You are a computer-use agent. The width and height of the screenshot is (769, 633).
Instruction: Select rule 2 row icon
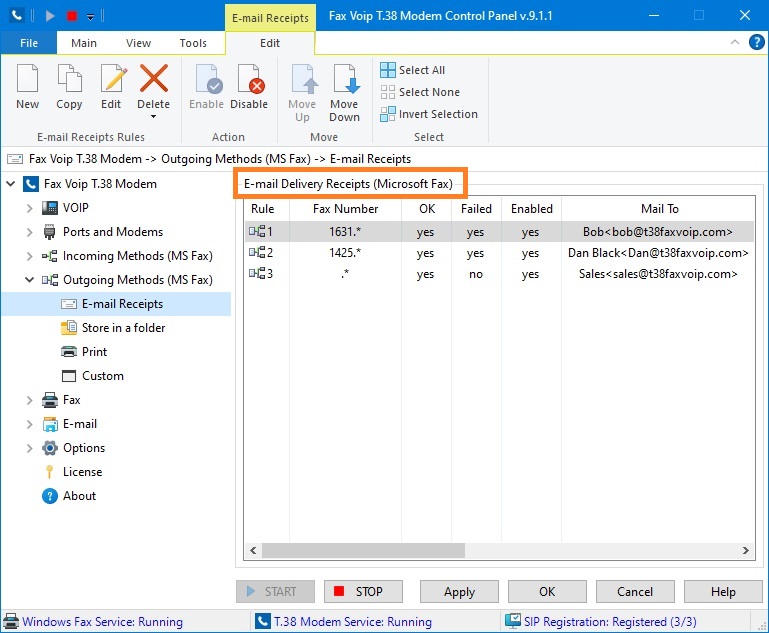click(x=257, y=253)
